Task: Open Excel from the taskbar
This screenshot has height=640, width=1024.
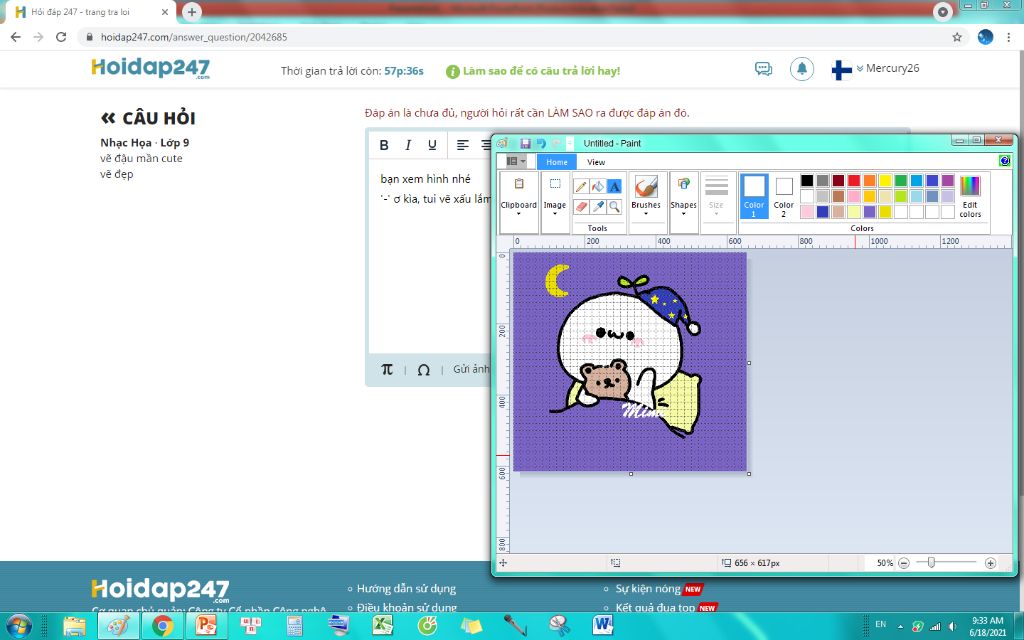Action: (x=383, y=626)
